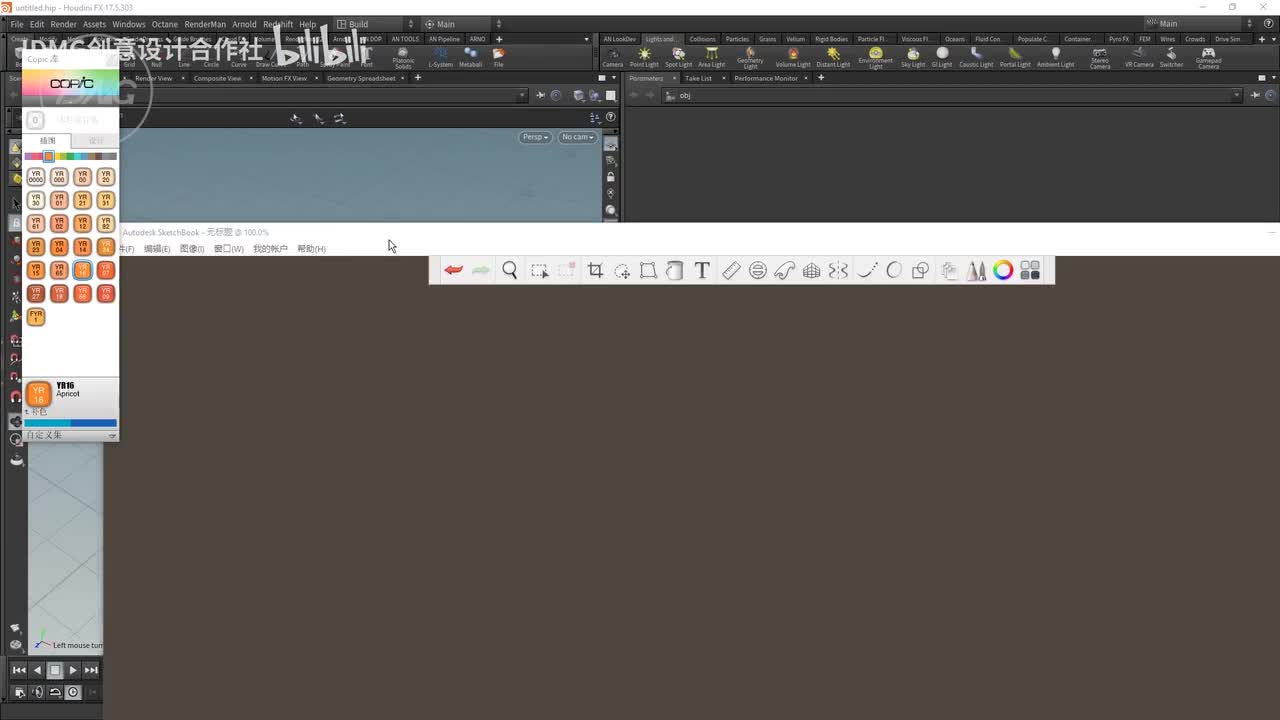
Task: Open the SketchBook brush palette
Action: tap(977, 270)
